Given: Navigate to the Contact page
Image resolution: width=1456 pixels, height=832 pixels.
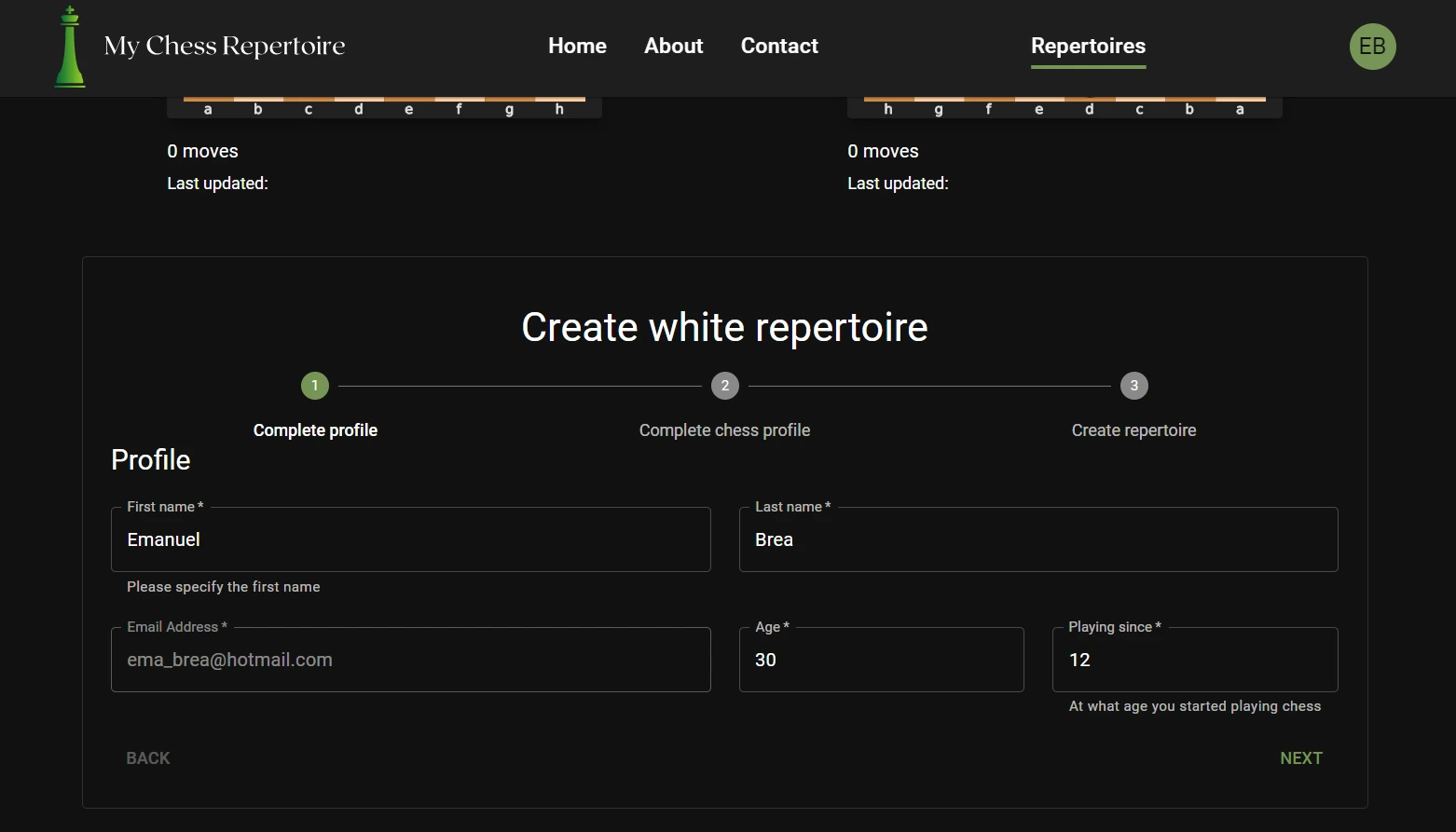Looking at the screenshot, I should (x=779, y=46).
